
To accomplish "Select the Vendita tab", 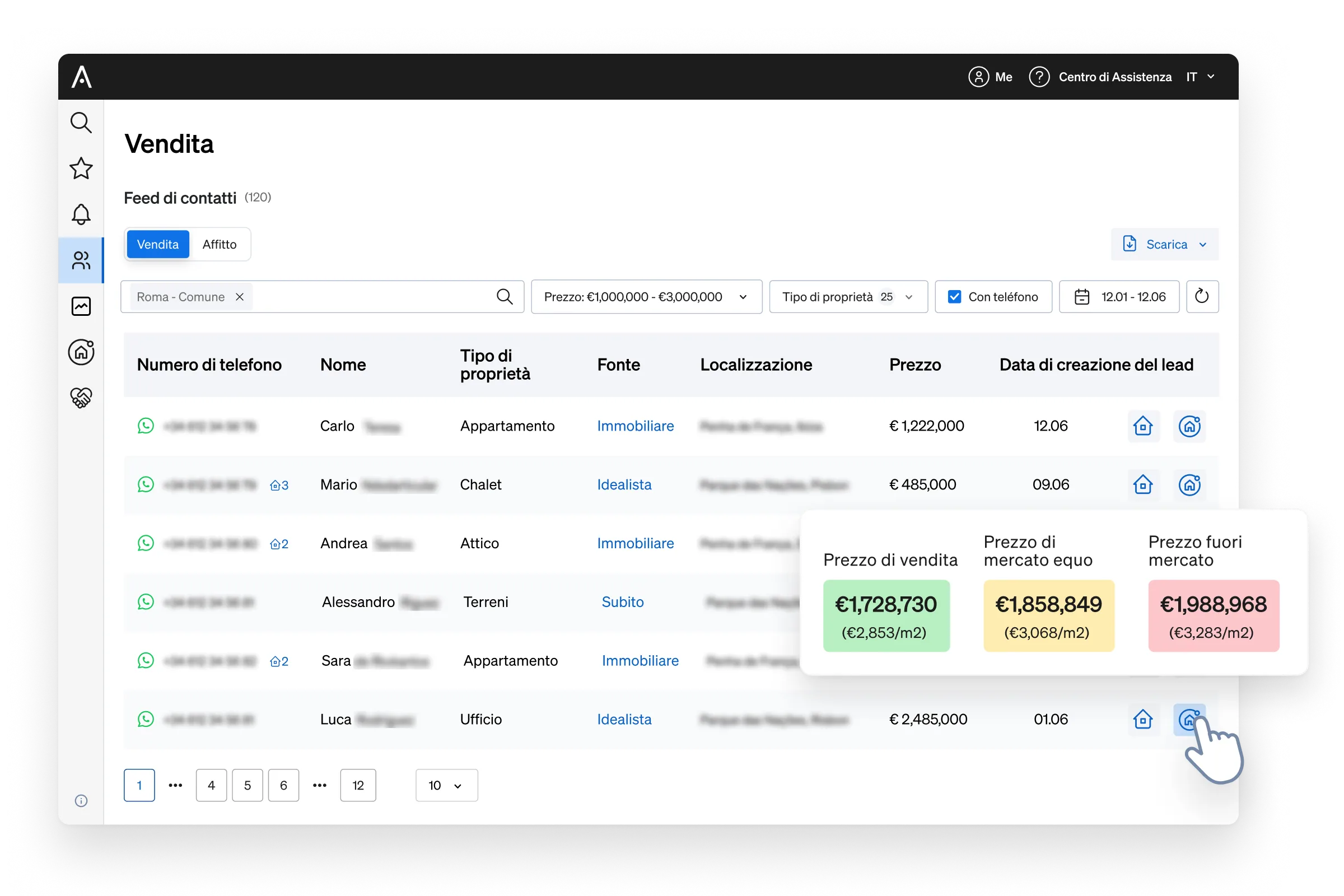I will [158, 244].
